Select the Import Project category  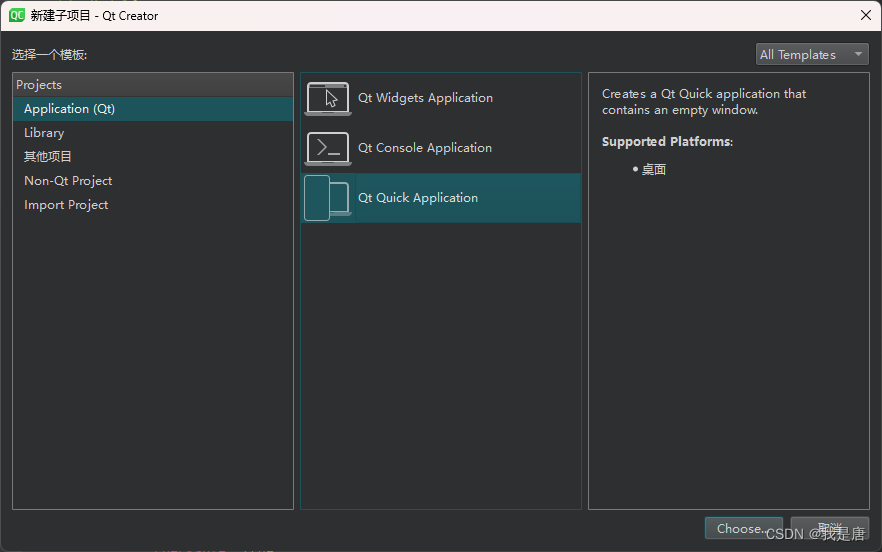coord(152,205)
